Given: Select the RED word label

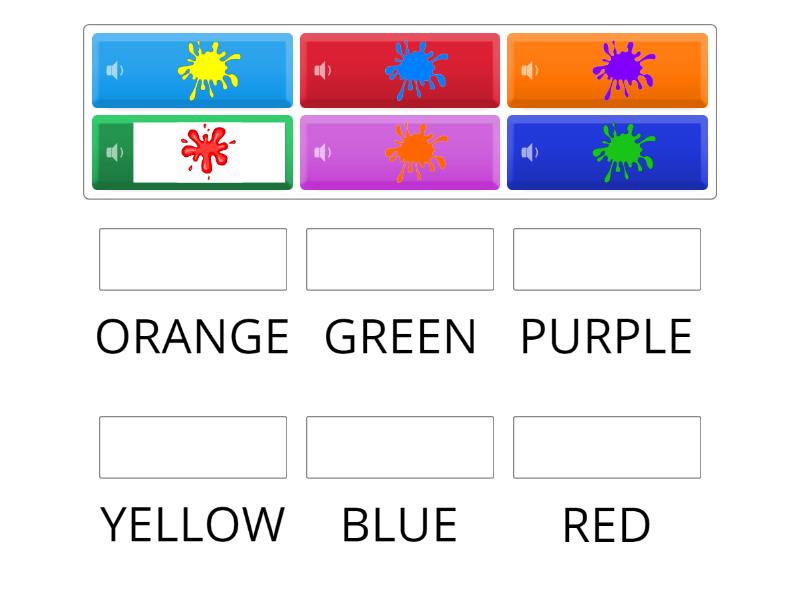Looking at the screenshot, I should pos(606,522).
